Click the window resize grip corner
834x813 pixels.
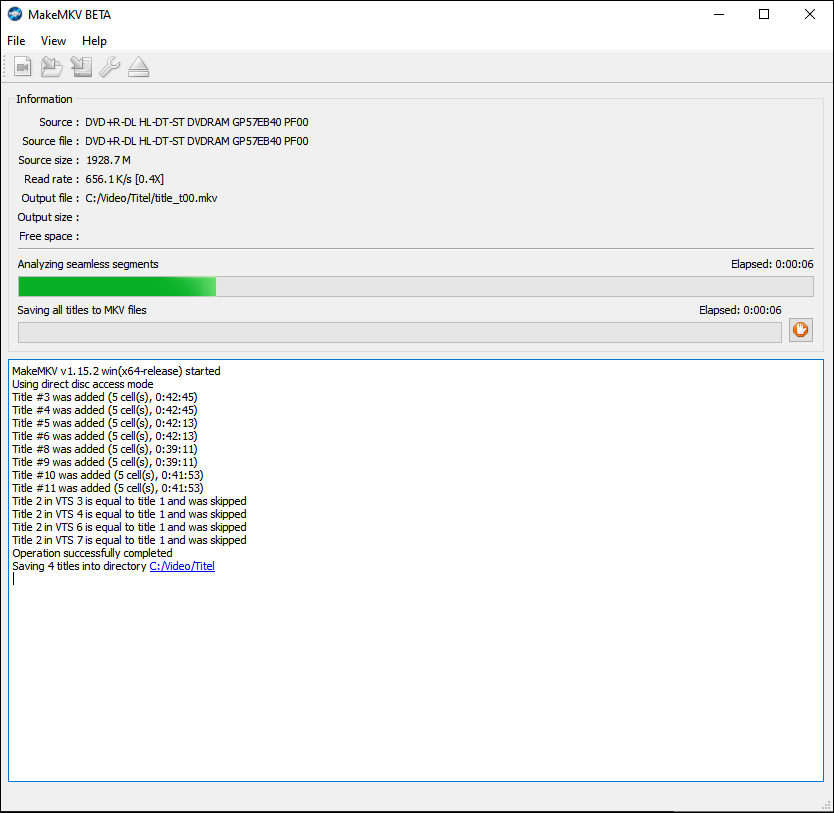(826, 806)
